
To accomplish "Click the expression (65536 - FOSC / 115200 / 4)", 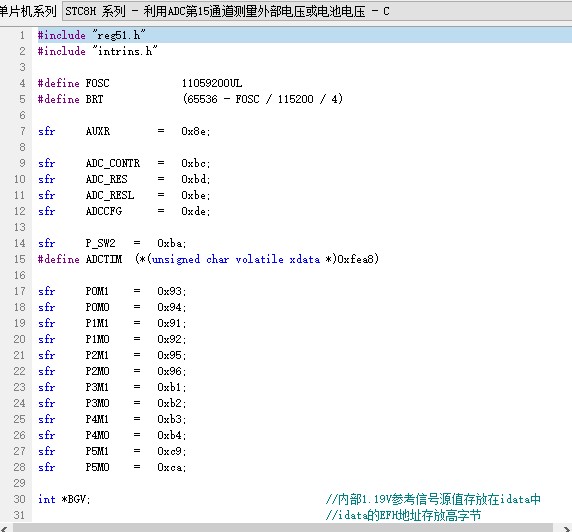I will (262, 99).
